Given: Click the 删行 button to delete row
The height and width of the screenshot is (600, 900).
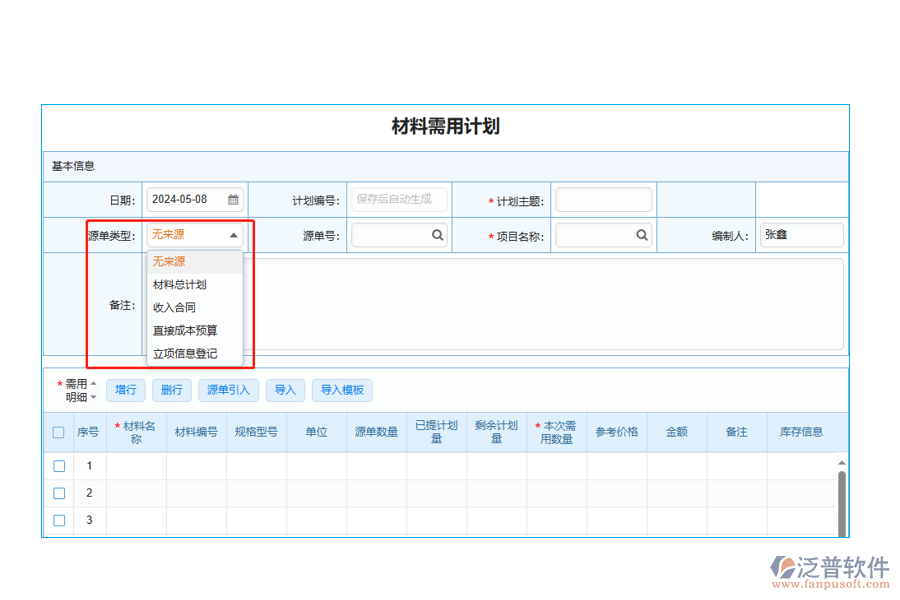Looking at the screenshot, I should coord(171,390).
